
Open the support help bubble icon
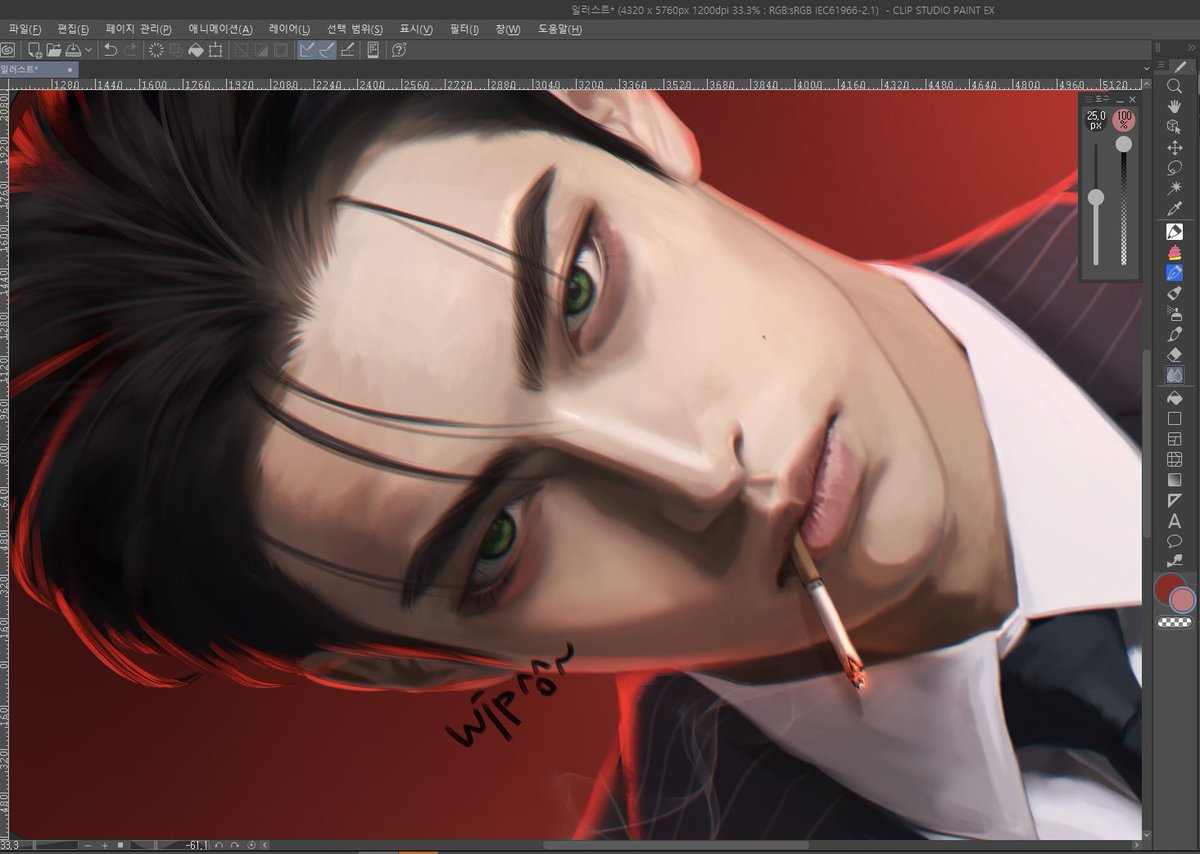click(398, 49)
